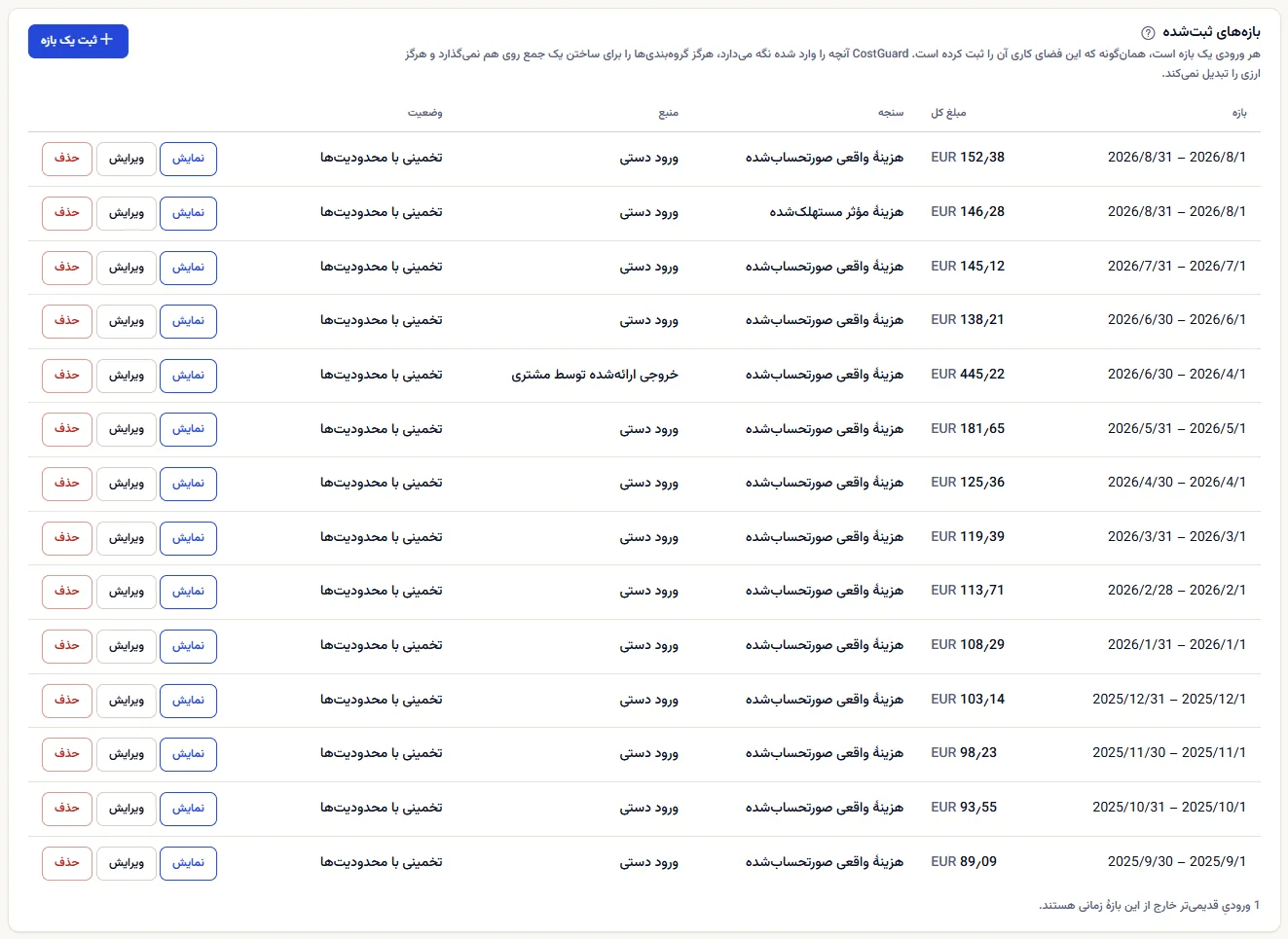This screenshot has height=939, width=1288.
Task: Click نمایش for the EUR 152,38 row
Action: [188, 159]
